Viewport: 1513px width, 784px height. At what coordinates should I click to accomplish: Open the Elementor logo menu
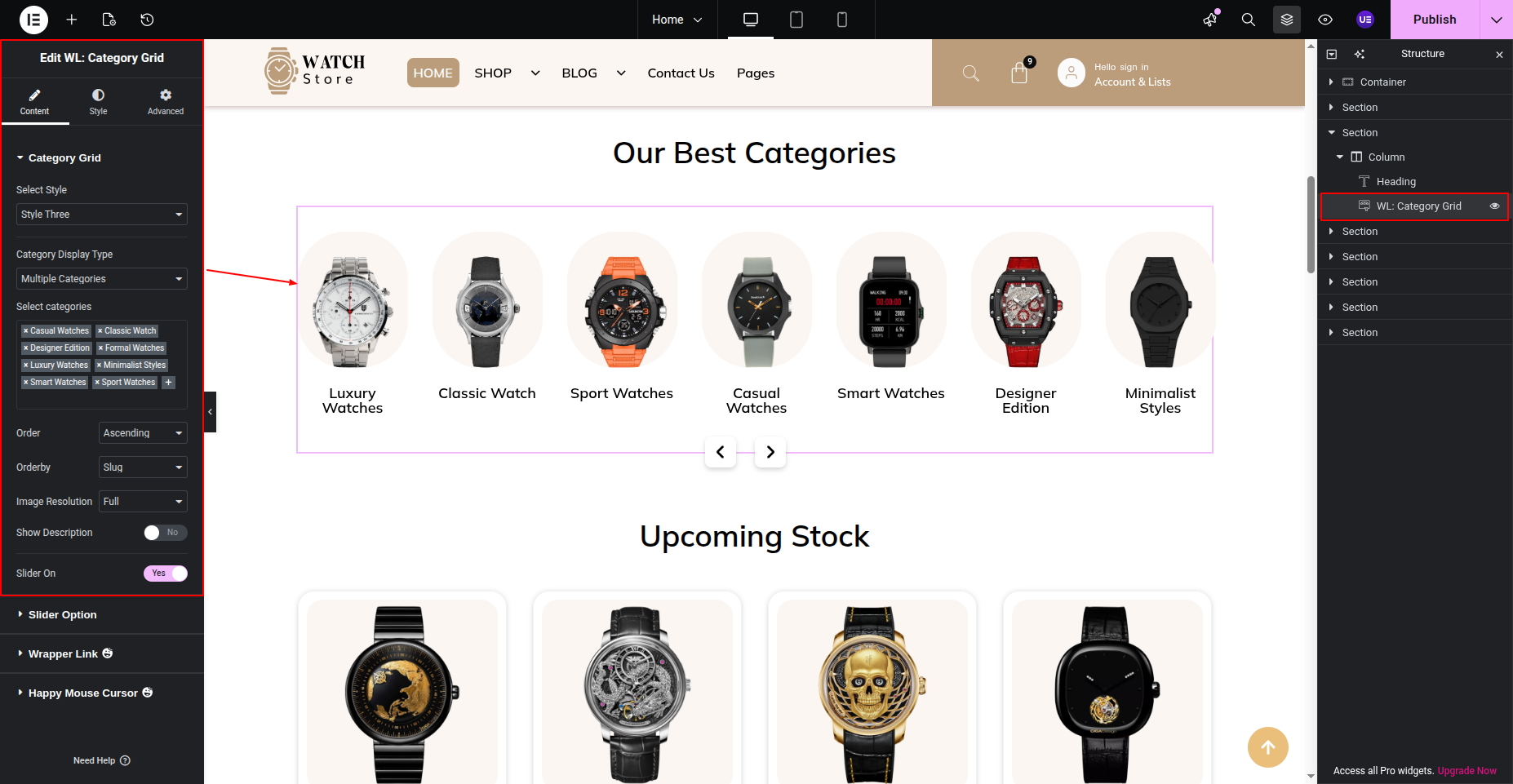33,20
